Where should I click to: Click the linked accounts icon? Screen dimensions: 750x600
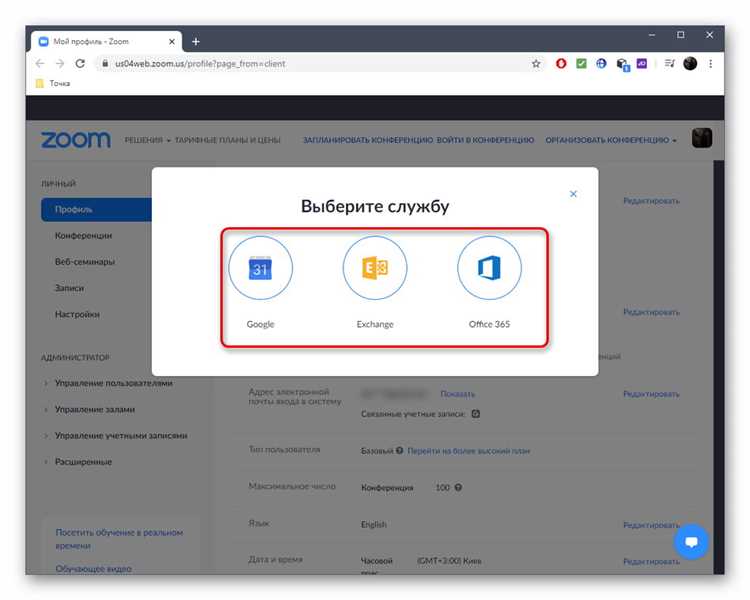pyautogui.click(x=475, y=413)
